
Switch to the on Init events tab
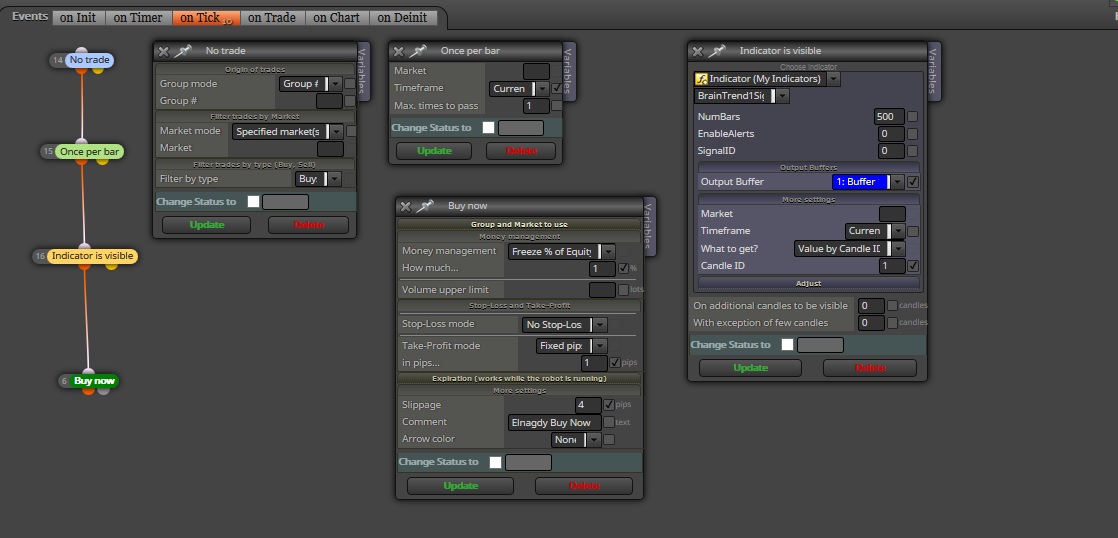point(78,18)
